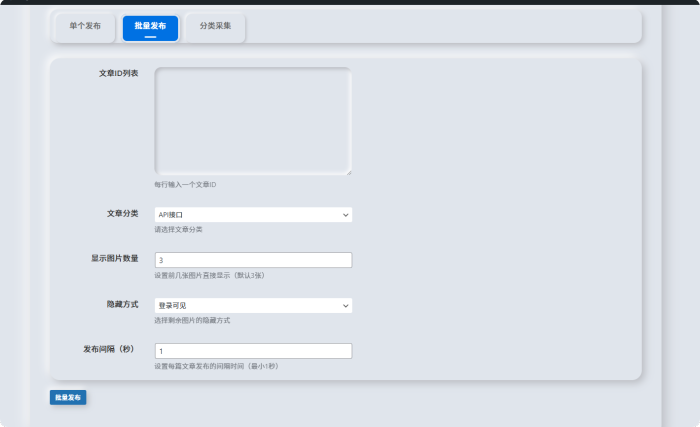Focus the 显示图片数量 input field

point(253,260)
